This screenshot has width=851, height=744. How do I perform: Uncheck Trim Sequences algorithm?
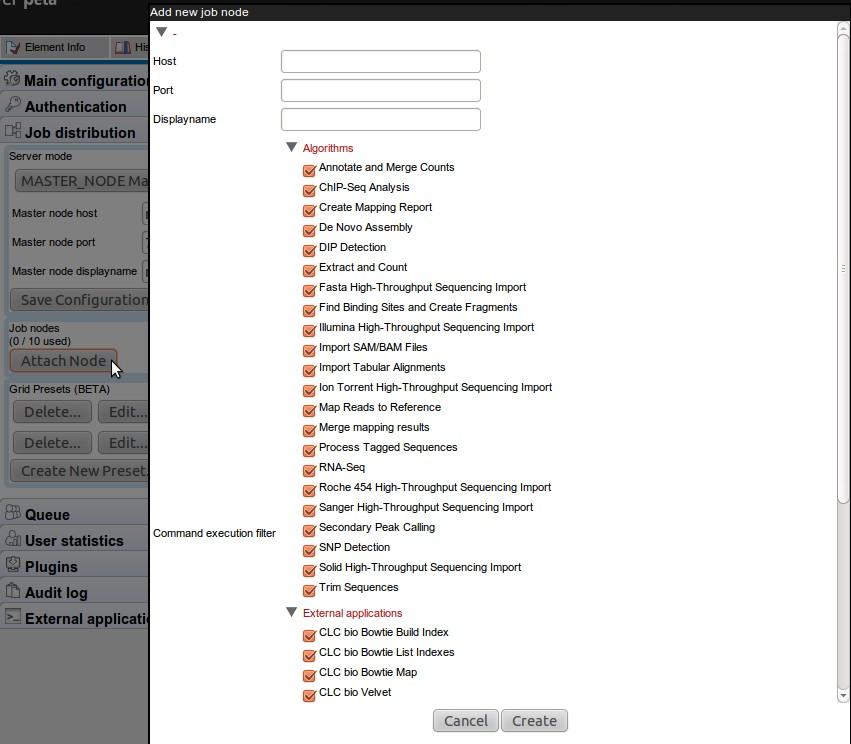(309, 592)
